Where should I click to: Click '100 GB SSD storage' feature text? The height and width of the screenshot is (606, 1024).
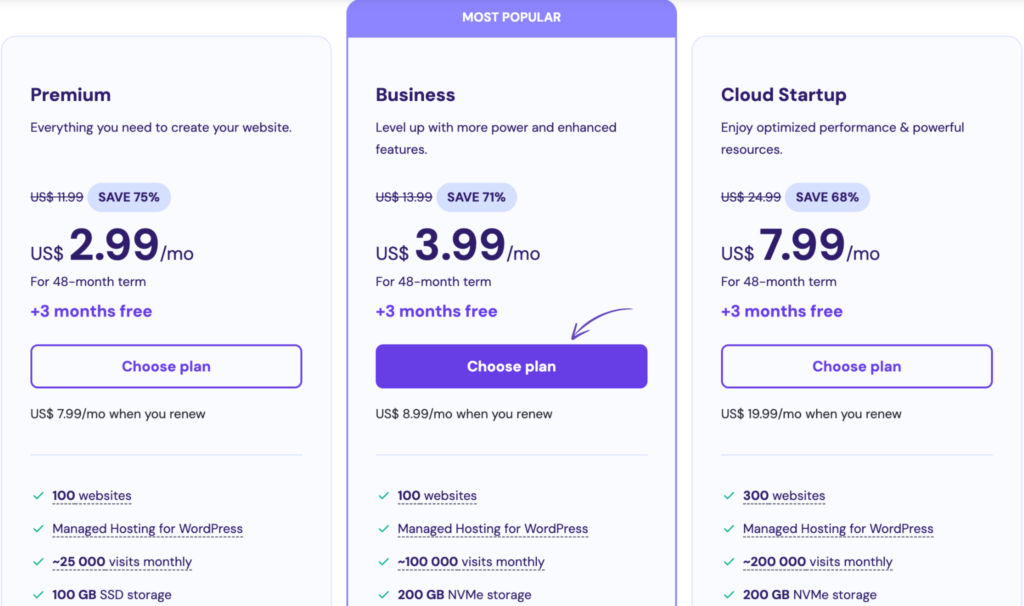tap(112, 595)
